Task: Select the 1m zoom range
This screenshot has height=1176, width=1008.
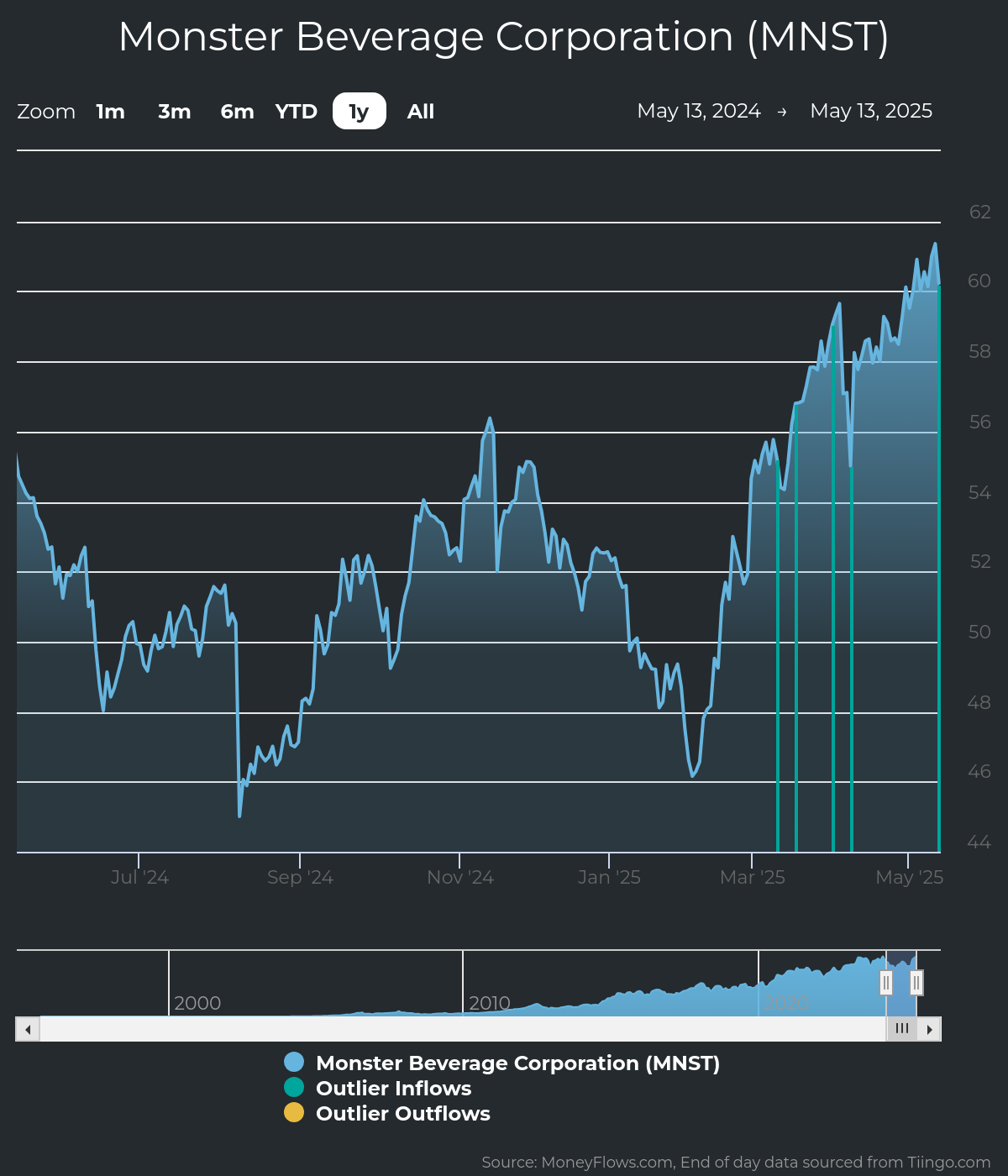Action: (110, 112)
